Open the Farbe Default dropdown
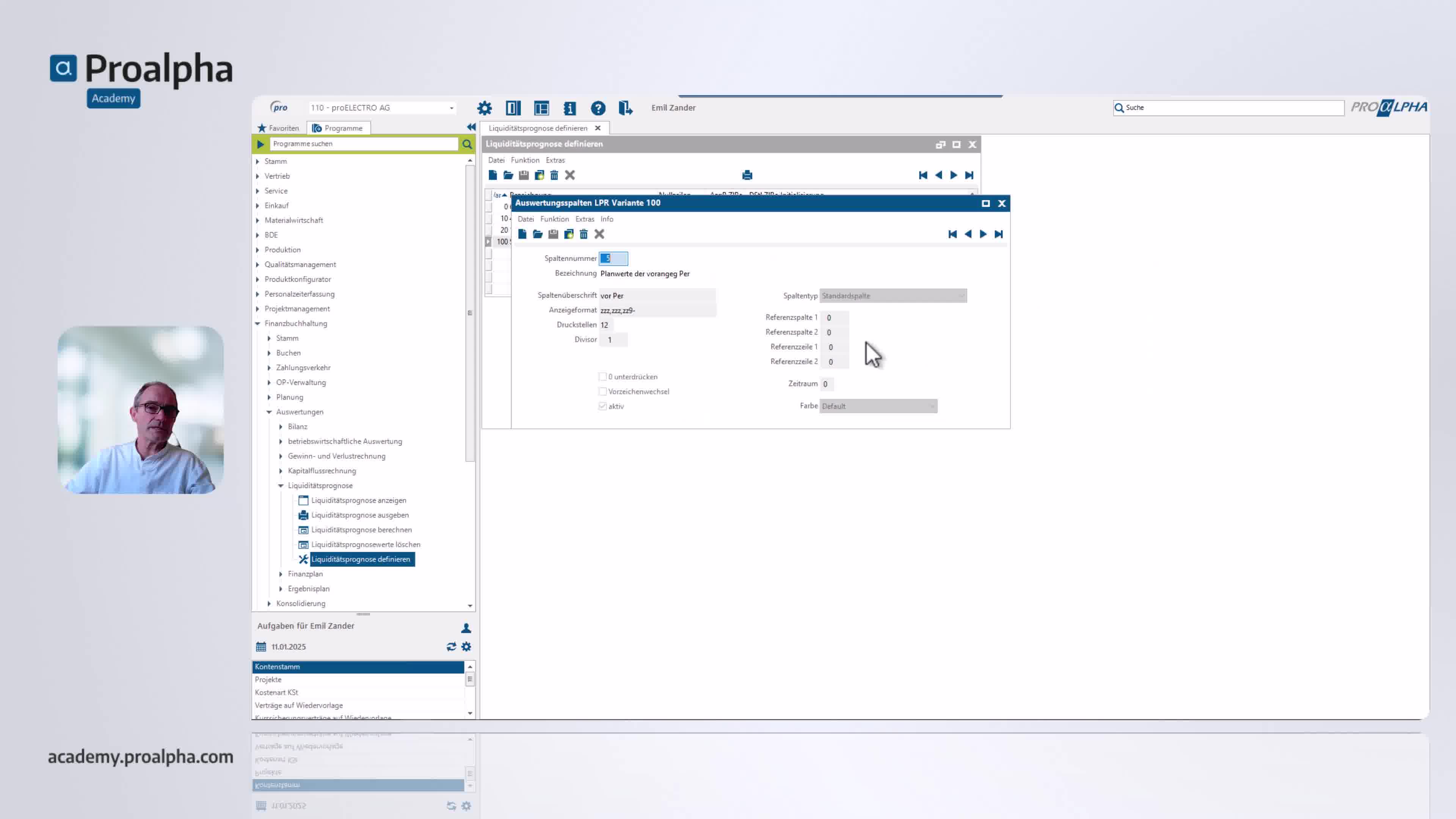The image size is (1456, 819). coord(879,406)
